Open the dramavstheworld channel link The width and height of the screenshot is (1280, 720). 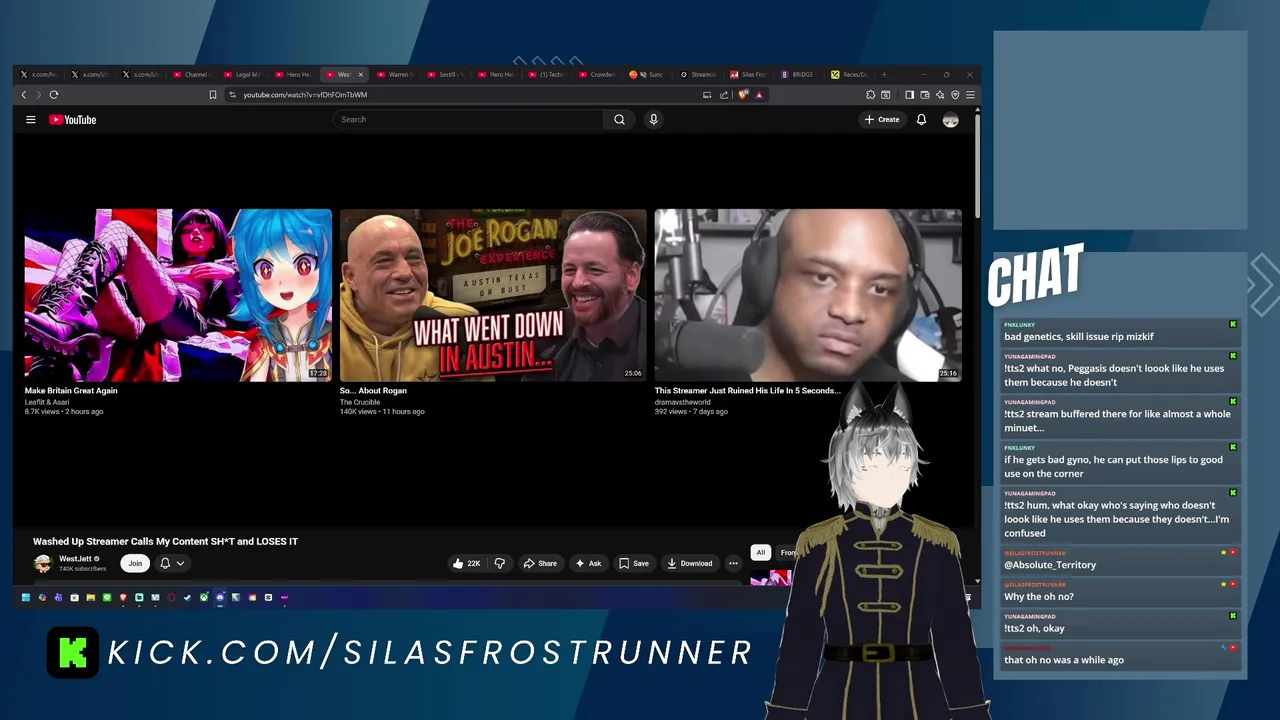pos(682,402)
